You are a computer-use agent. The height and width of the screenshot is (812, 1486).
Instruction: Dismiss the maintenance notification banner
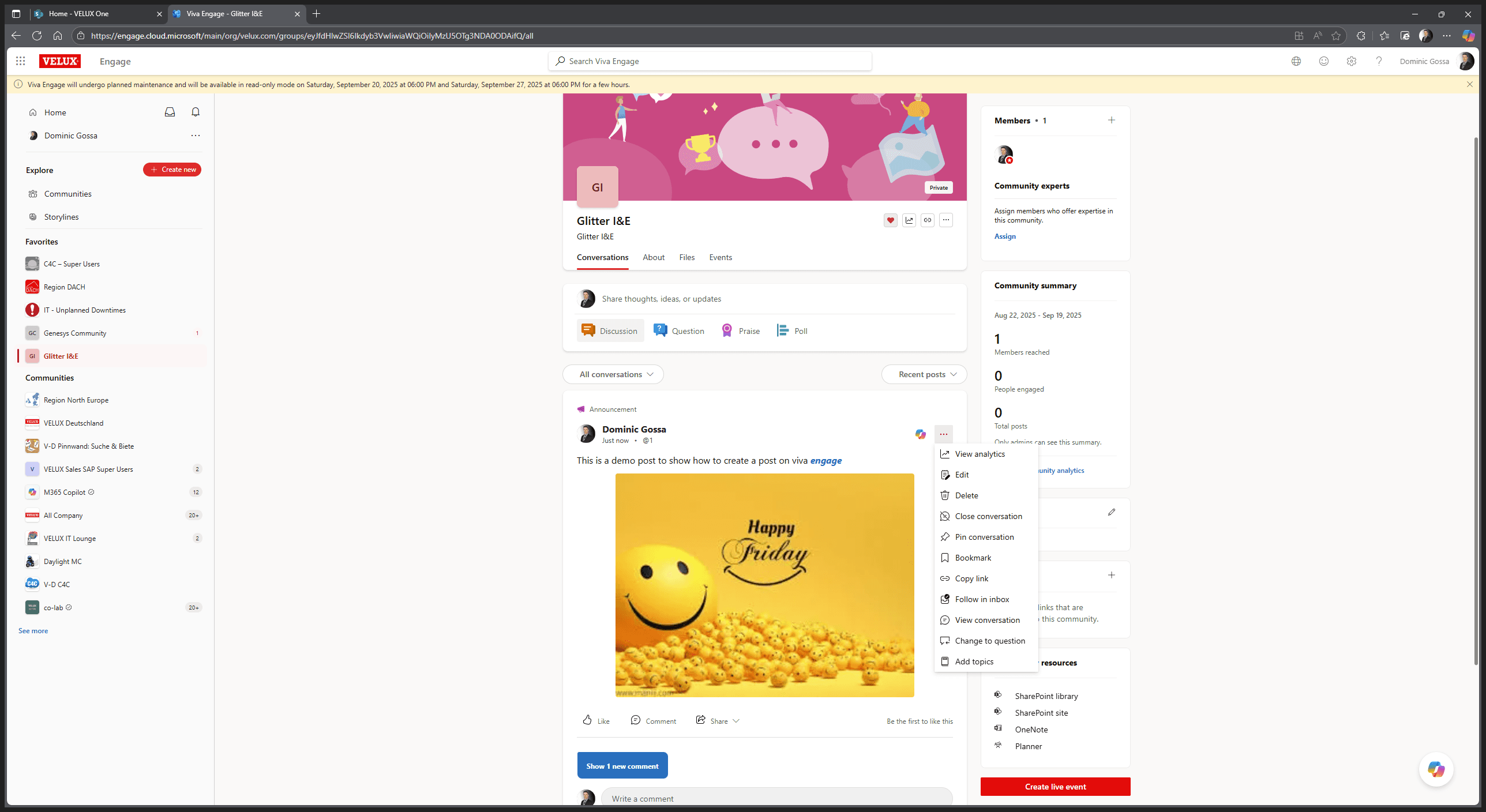[1470, 84]
